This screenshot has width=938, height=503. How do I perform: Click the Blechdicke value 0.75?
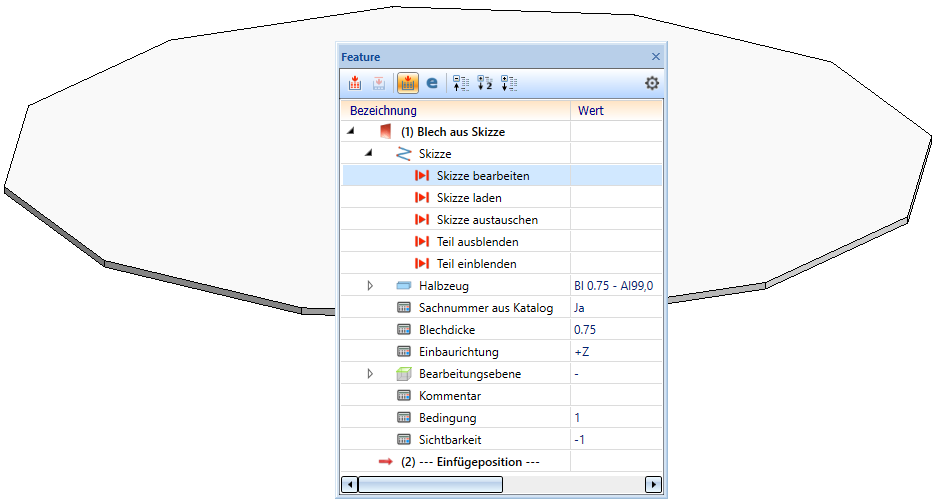584,330
